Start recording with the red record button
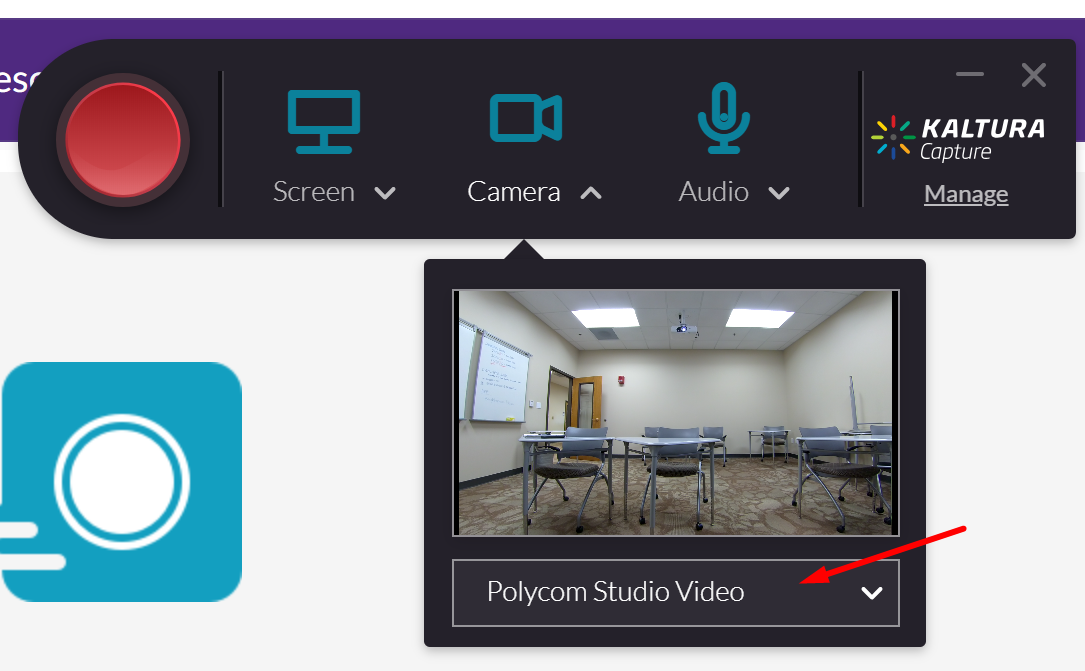The image size is (1085, 671). coord(123,140)
